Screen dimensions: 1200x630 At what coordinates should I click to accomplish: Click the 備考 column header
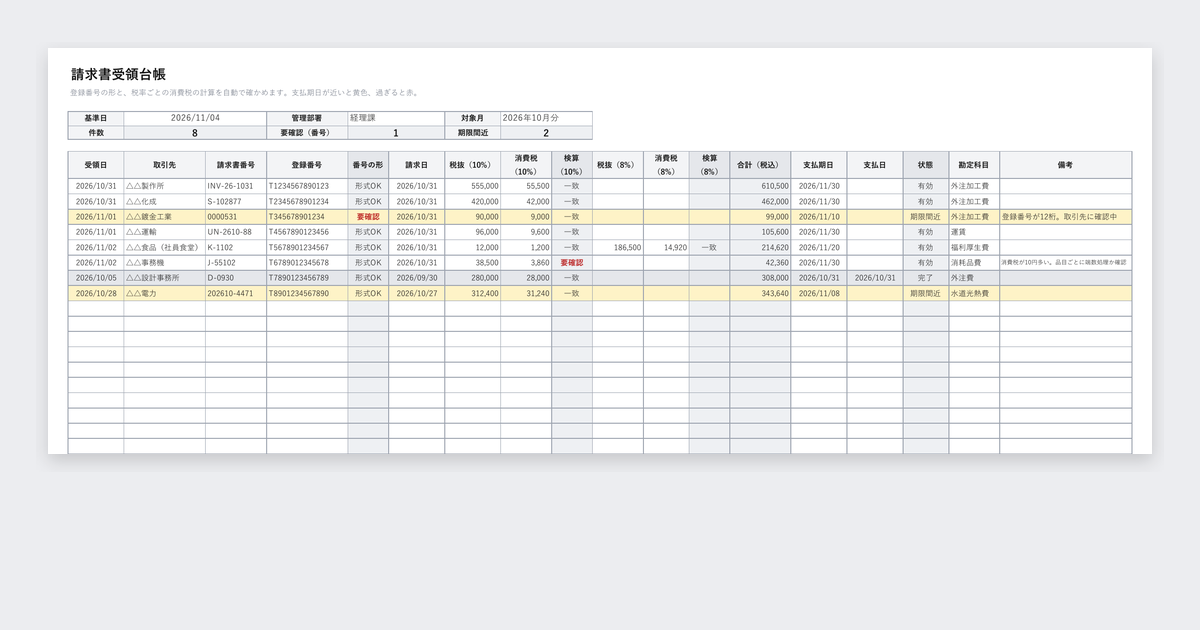[x=1065, y=165]
